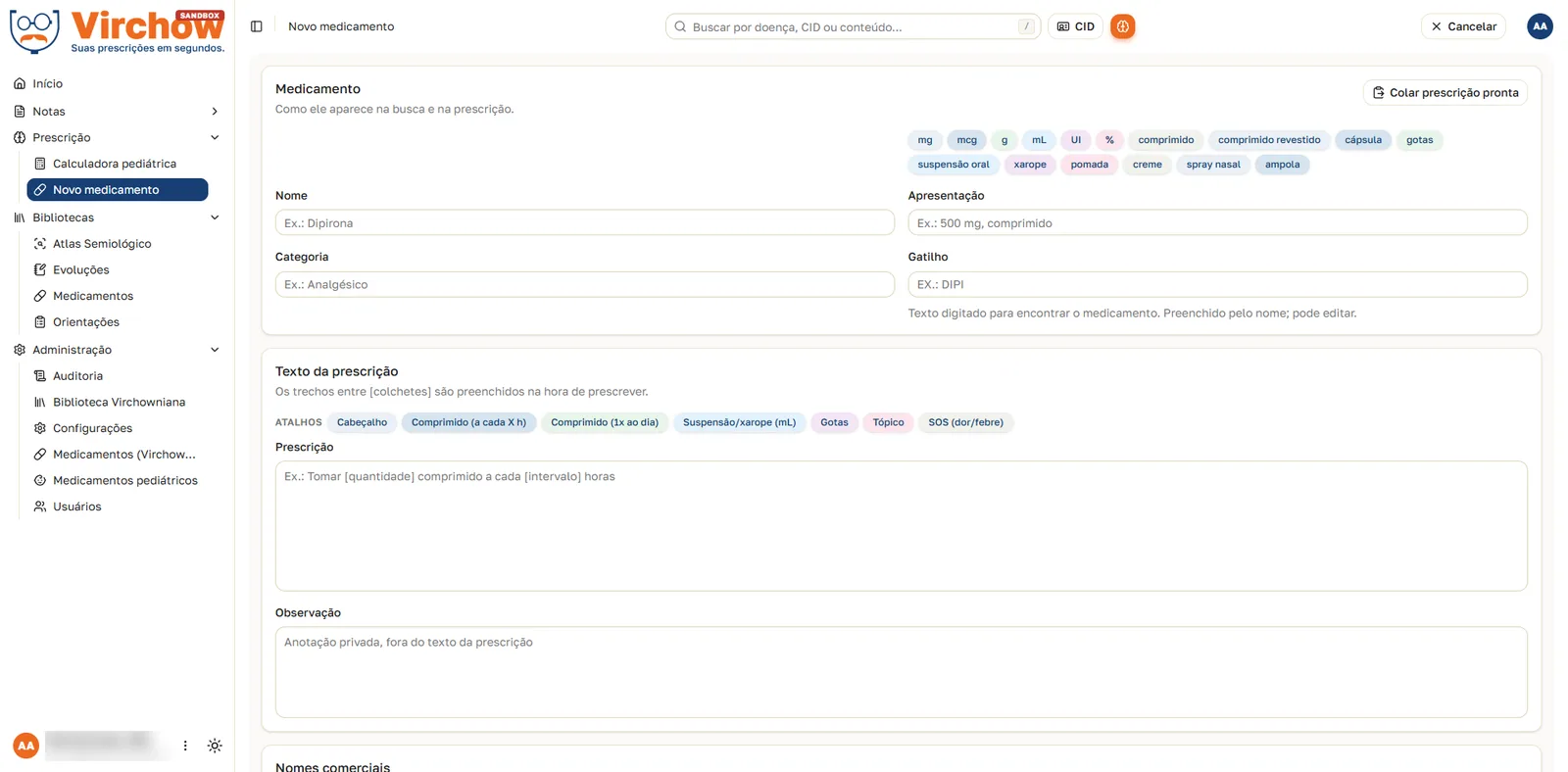Viewport: 1568px width, 772px height.
Task: Open user options three-dot menu
Action: click(185, 746)
